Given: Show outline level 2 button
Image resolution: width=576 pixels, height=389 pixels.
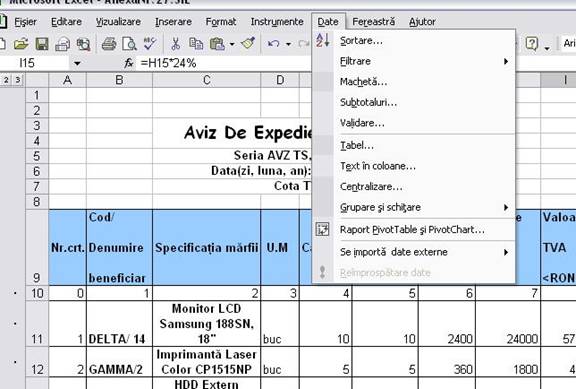Looking at the screenshot, I should click(x=6, y=80).
